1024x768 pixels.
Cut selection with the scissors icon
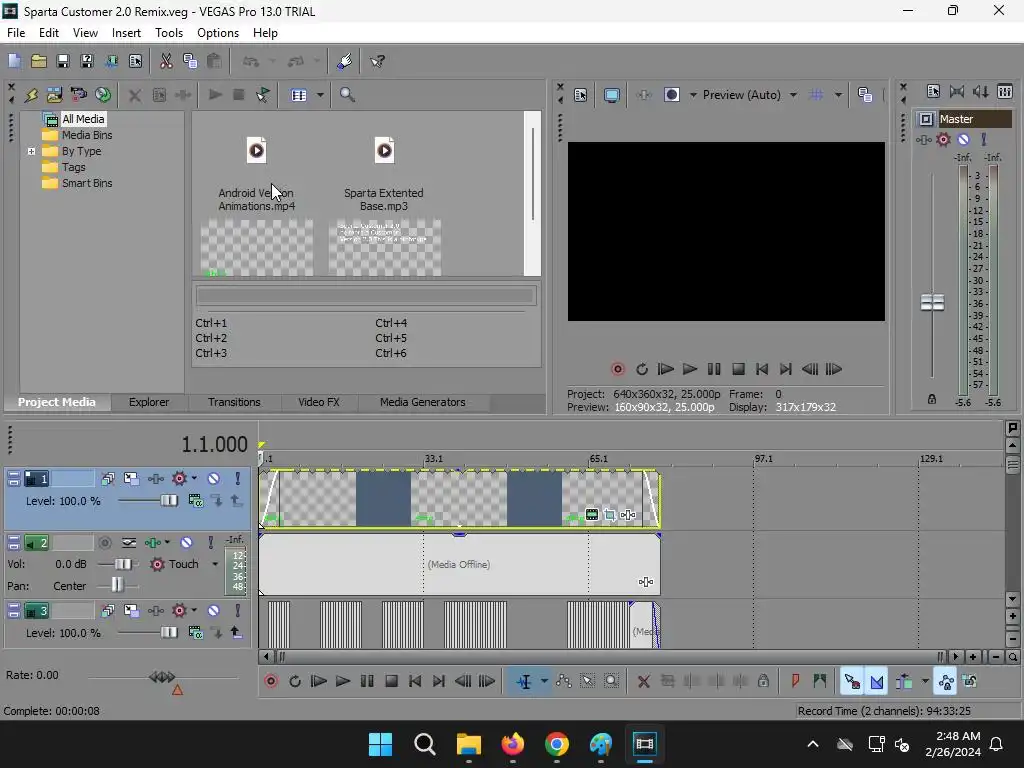166,61
